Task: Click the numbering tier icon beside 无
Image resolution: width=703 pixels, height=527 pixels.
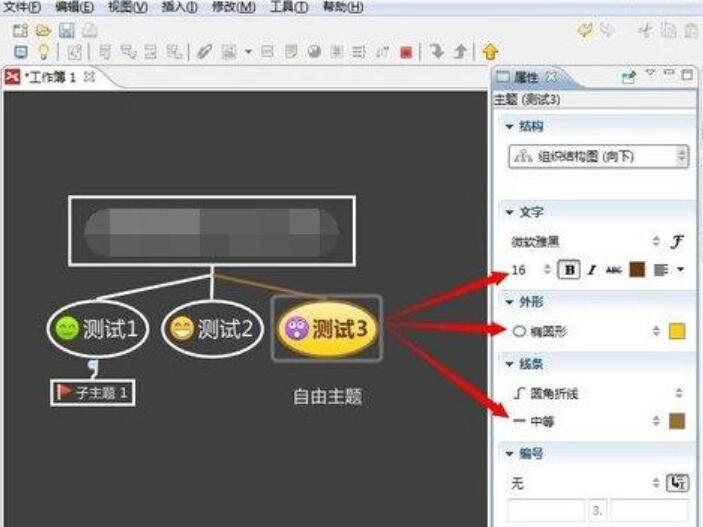Action: tap(677, 483)
